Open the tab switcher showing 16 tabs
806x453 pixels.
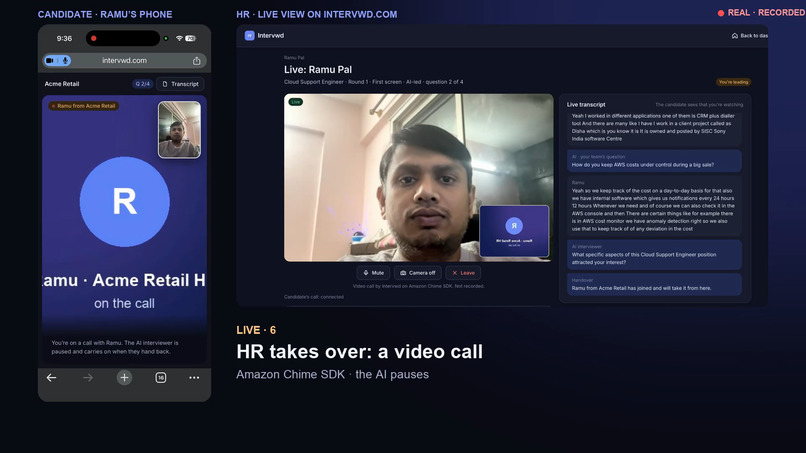160,377
